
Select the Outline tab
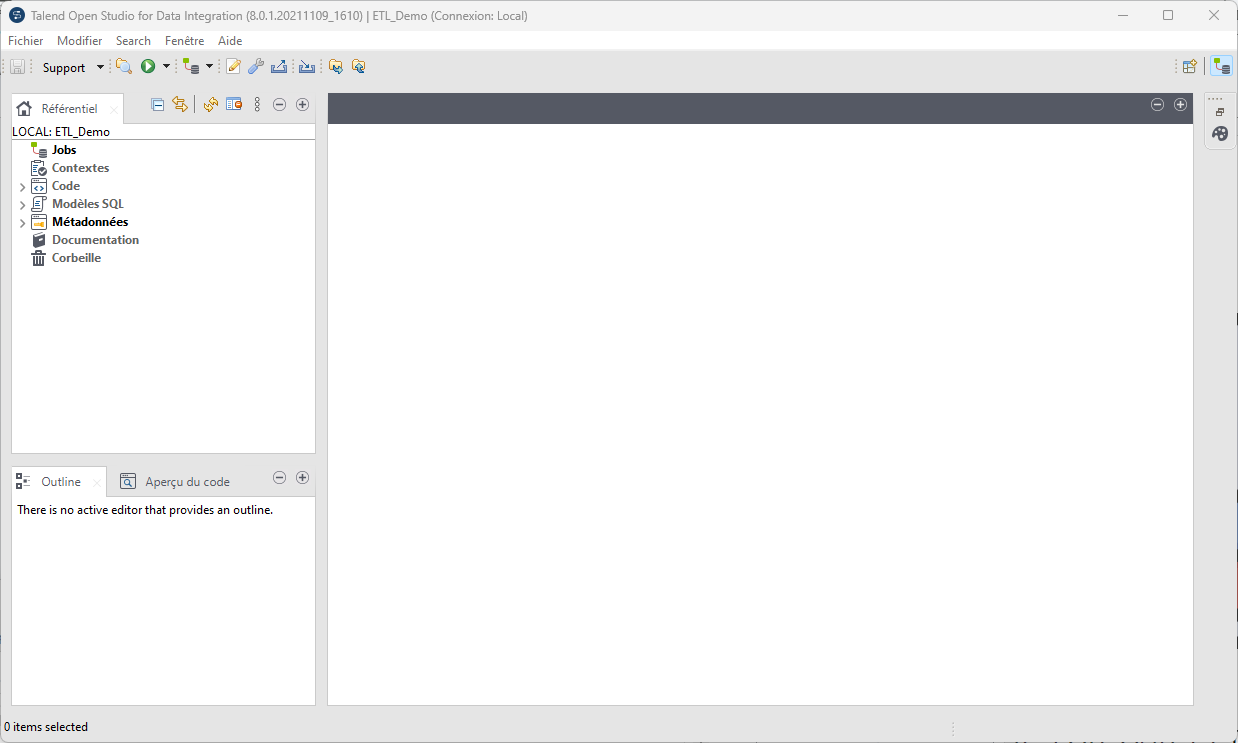coord(60,482)
